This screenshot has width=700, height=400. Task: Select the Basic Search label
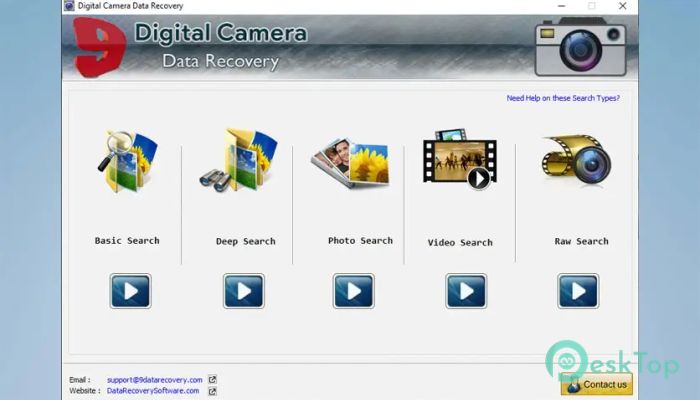[127, 241]
